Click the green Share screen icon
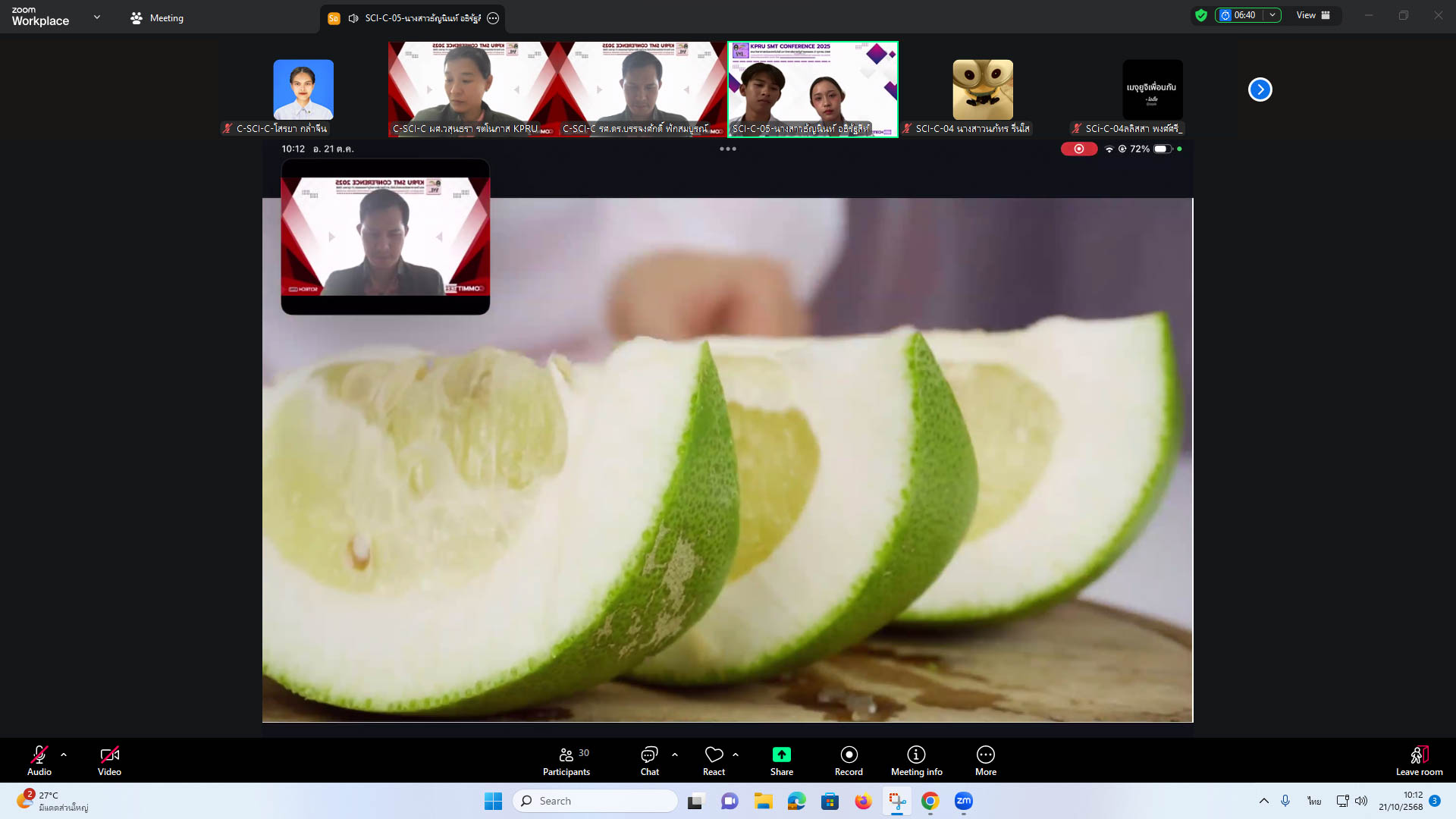The width and height of the screenshot is (1456, 819). click(781, 755)
